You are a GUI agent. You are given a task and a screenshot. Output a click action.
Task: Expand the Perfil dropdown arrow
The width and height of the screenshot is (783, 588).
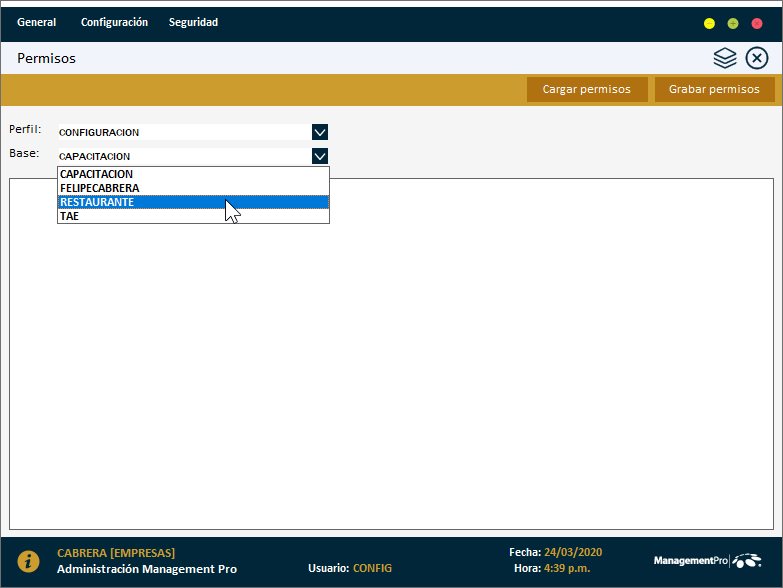tap(320, 132)
